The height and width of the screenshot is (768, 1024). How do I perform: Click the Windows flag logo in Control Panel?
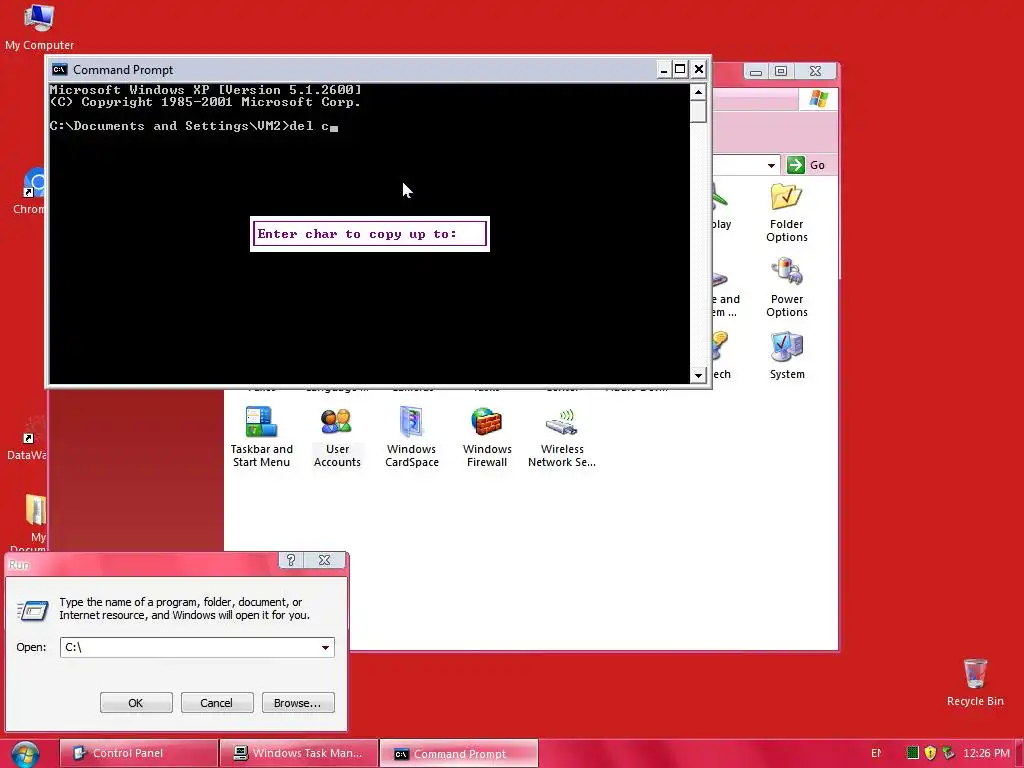coord(818,99)
